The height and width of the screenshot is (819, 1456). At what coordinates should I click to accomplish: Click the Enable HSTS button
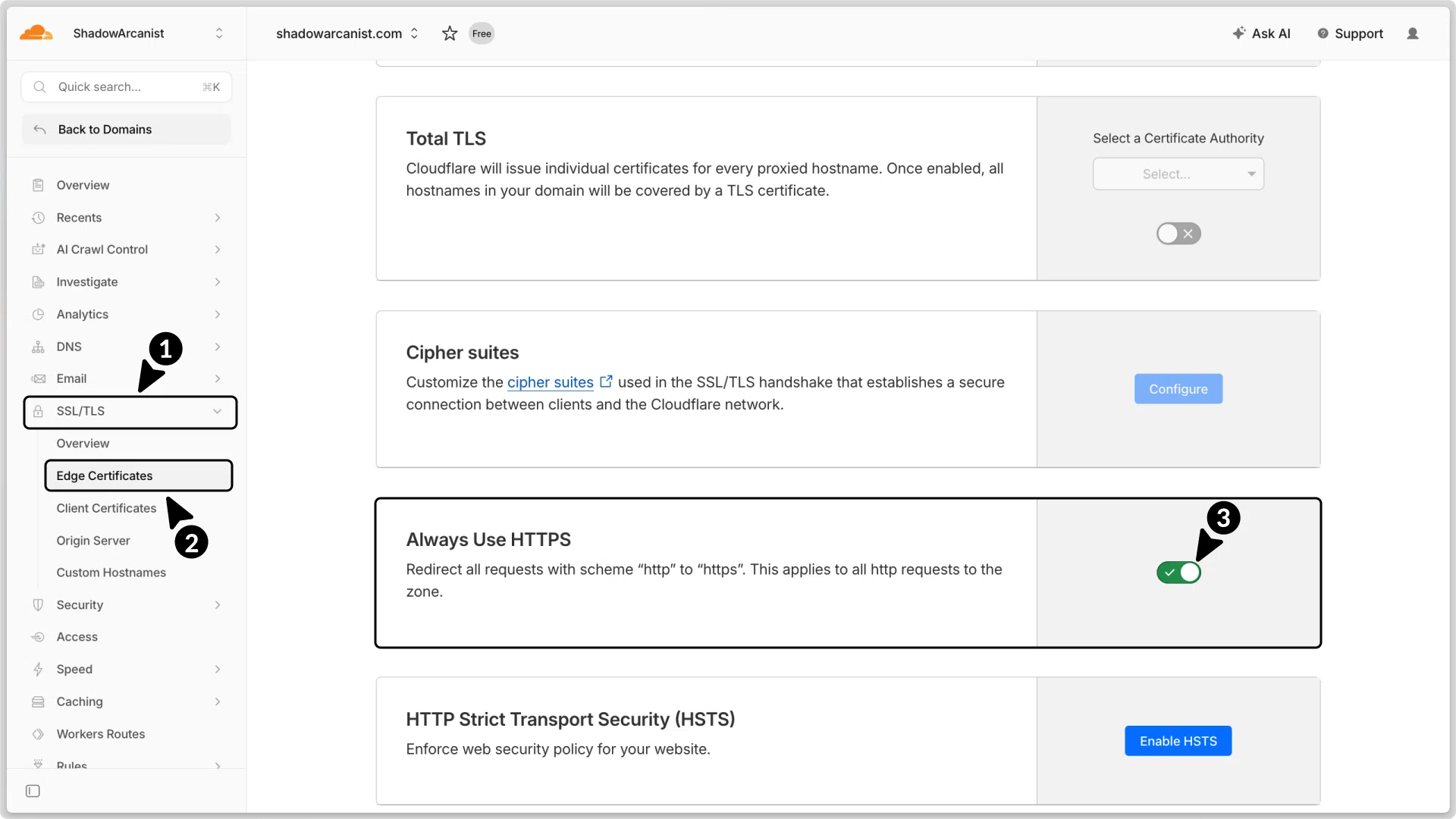1178,741
